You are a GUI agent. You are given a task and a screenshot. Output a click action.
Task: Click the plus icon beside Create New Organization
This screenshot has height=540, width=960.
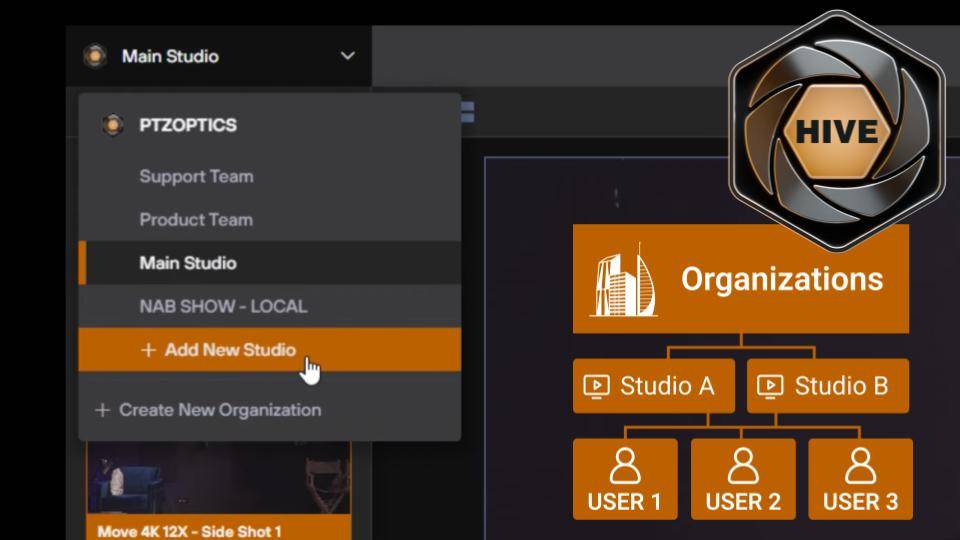point(102,410)
